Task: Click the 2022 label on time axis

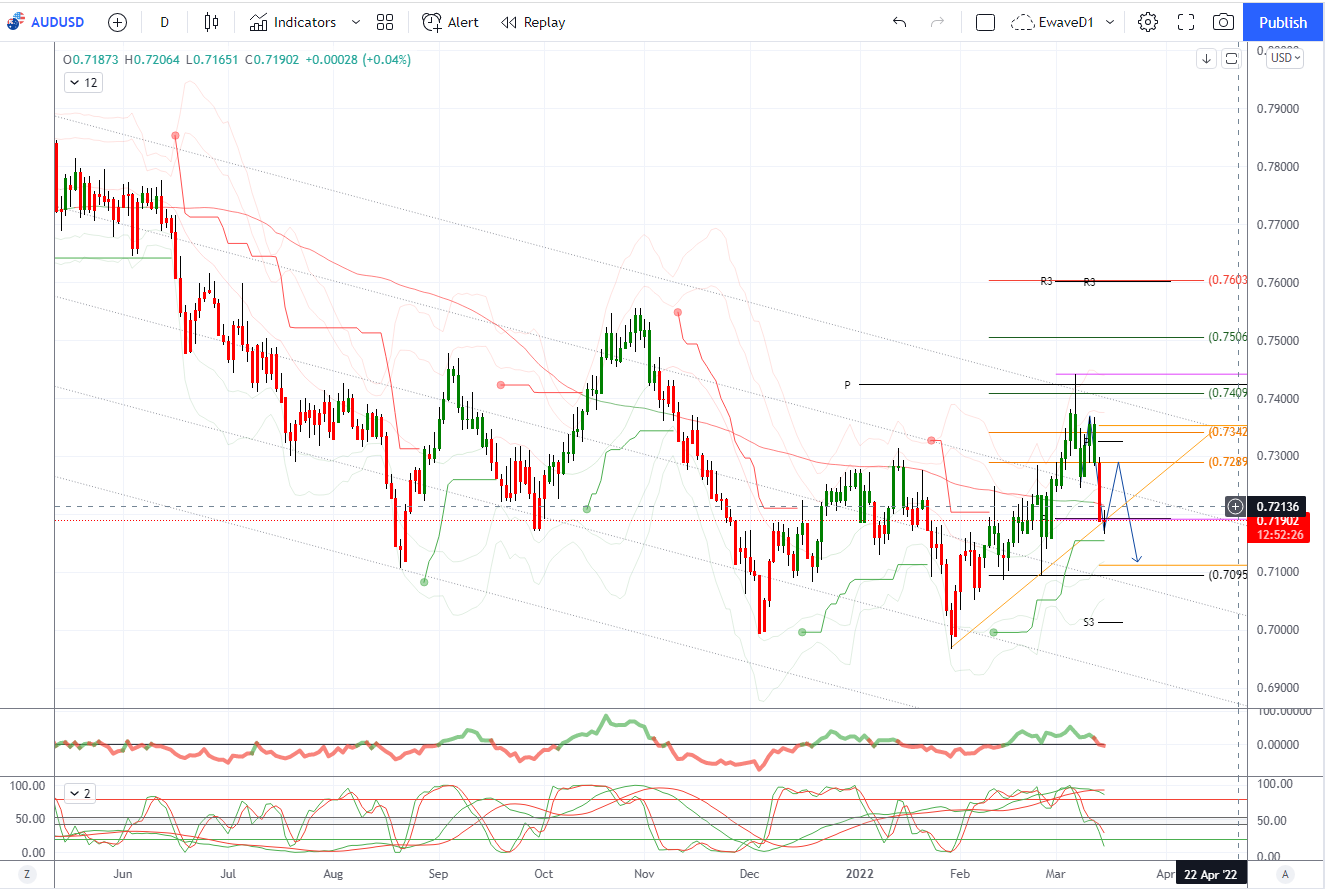Action: click(x=858, y=873)
